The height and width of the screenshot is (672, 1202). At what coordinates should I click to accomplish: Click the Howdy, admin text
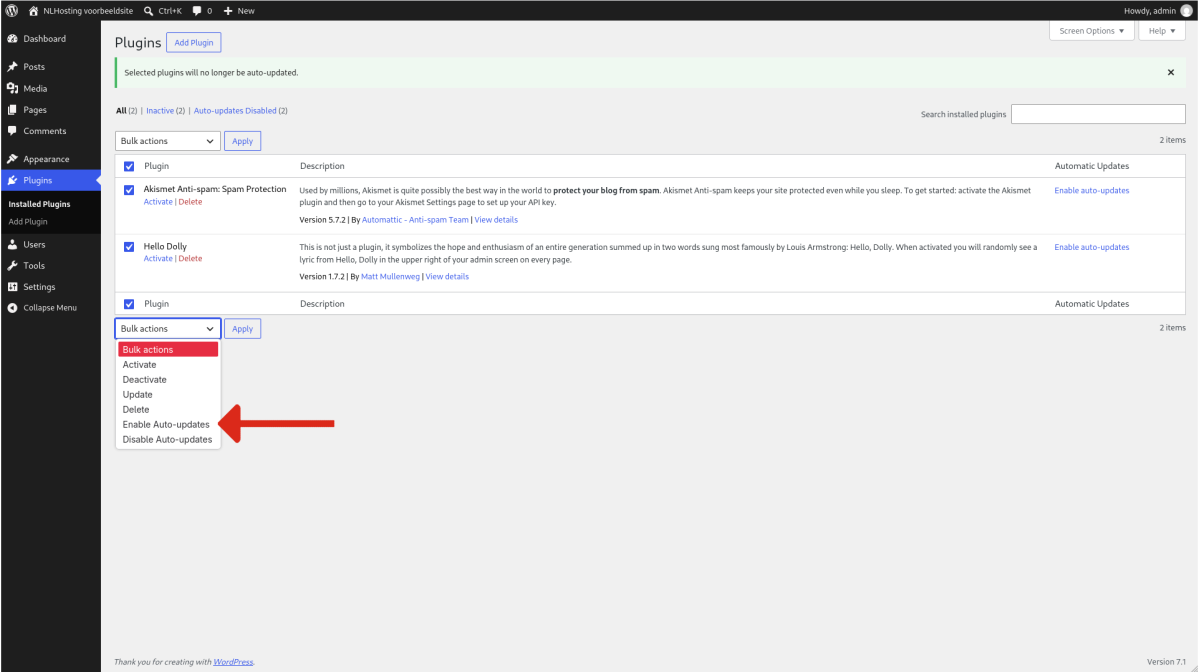[x=1150, y=11]
